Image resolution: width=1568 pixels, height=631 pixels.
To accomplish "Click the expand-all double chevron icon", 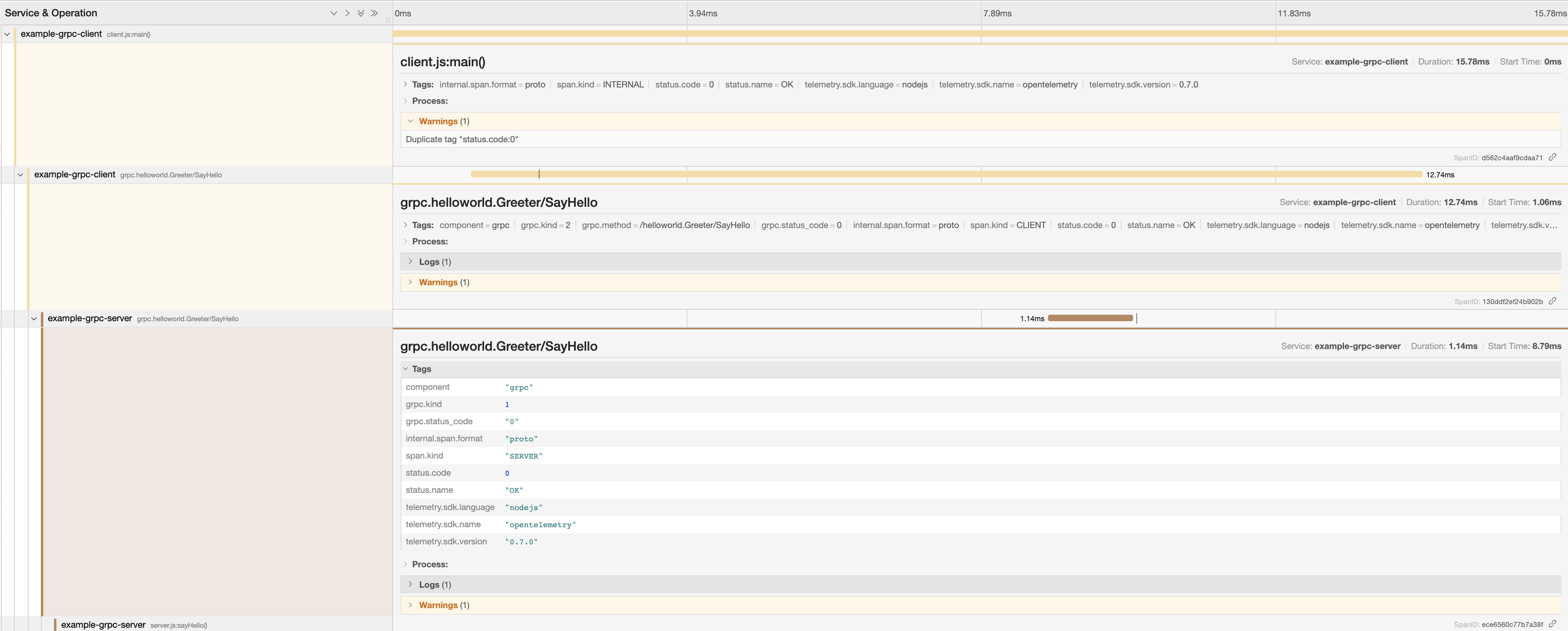I will [x=374, y=13].
